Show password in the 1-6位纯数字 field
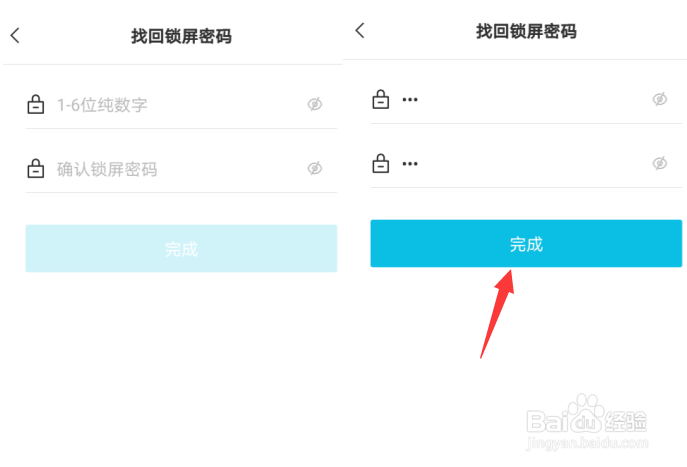This screenshot has height=467, width=687. [x=315, y=104]
